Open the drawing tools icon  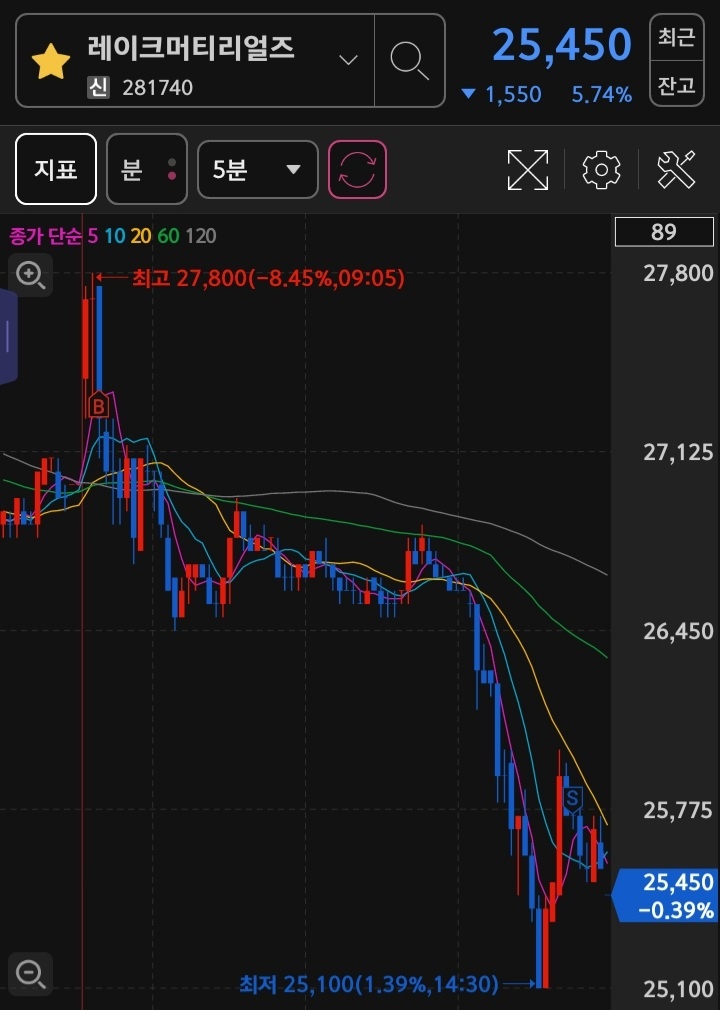pyautogui.click(x=676, y=169)
